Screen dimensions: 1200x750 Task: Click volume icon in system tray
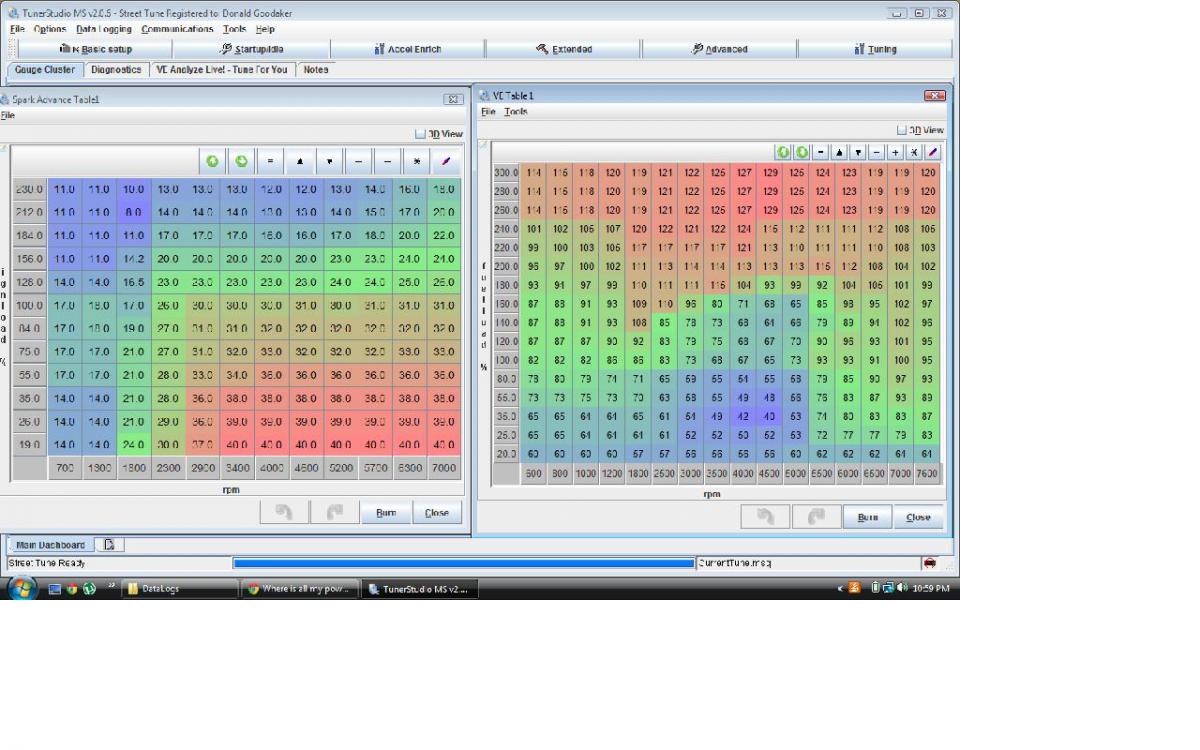[903, 589]
